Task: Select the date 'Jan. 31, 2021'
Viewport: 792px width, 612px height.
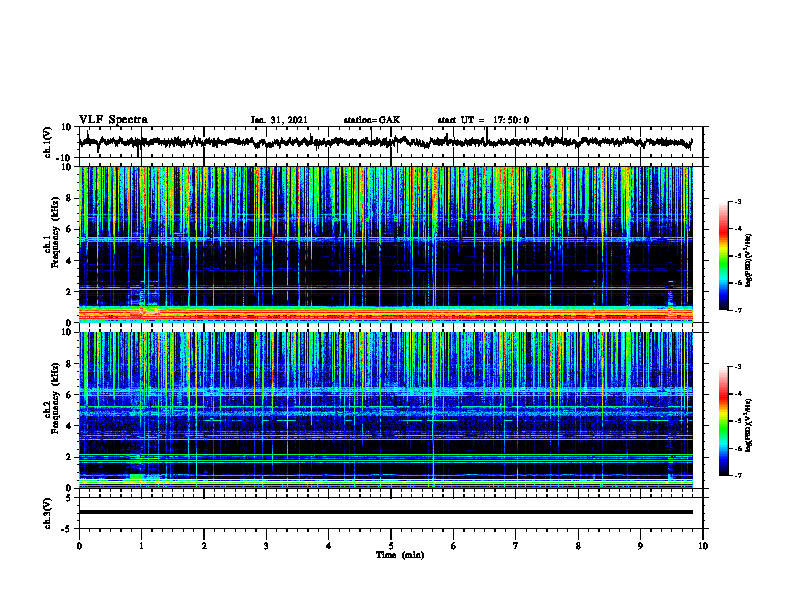Action: [279, 120]
